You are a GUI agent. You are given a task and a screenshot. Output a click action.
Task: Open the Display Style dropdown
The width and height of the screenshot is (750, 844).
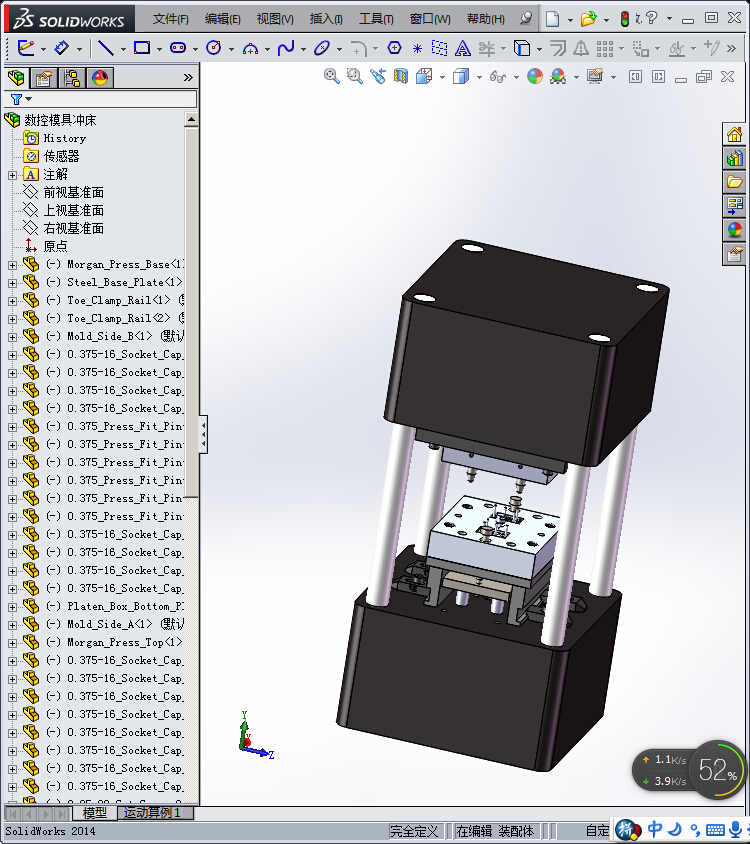coord(479,77)
